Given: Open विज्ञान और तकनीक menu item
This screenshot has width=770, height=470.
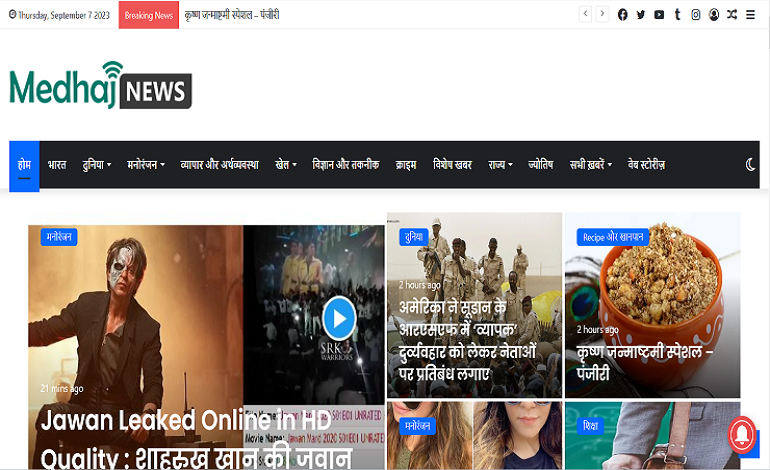Looking at the screenshot, I should coord(346,165).
